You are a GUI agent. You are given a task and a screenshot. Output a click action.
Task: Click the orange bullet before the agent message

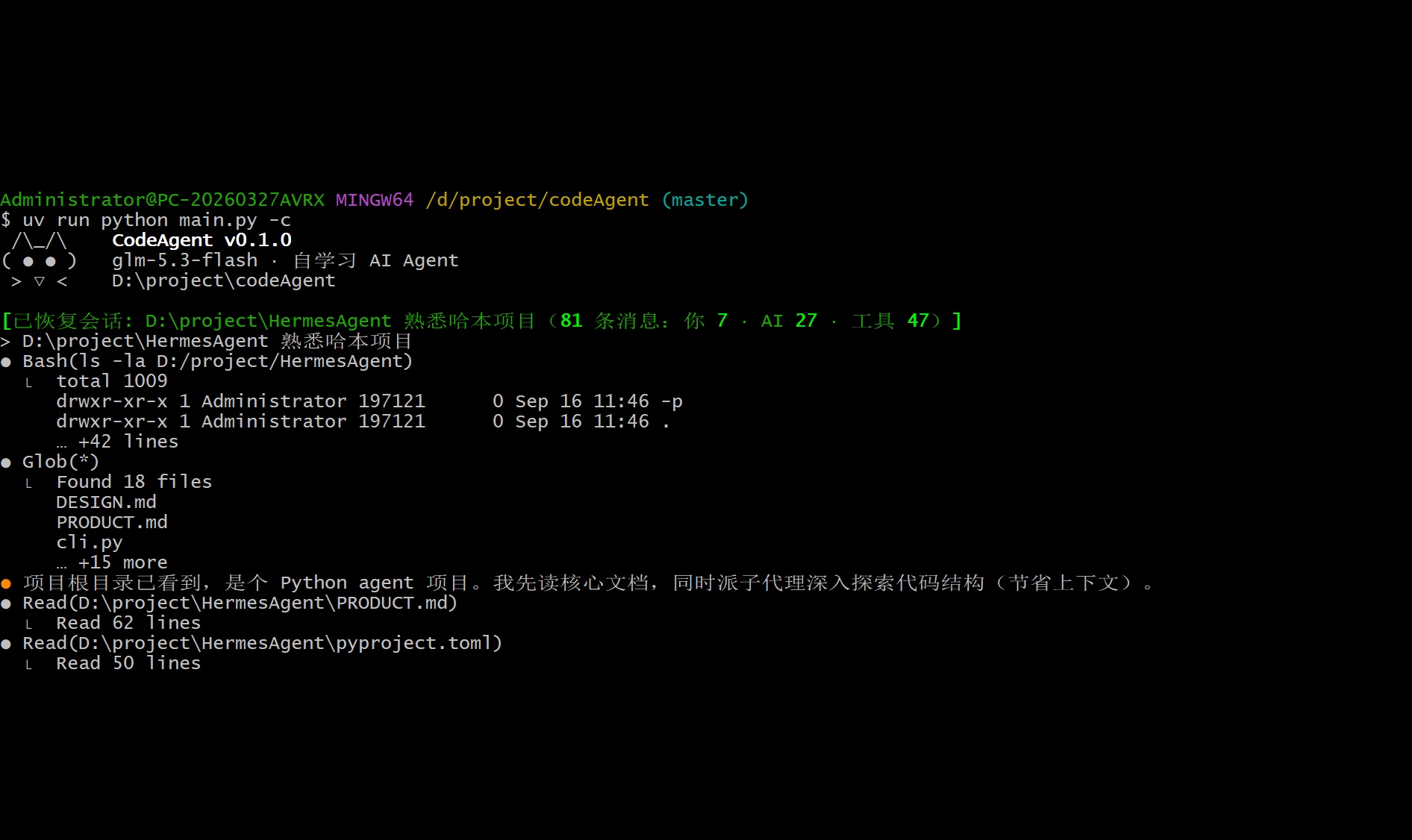pos(6,583)
